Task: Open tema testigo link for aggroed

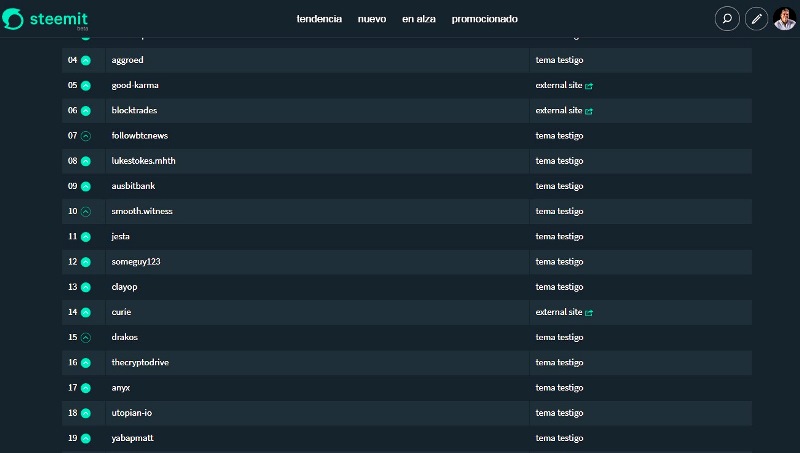Action: point(559,60)
